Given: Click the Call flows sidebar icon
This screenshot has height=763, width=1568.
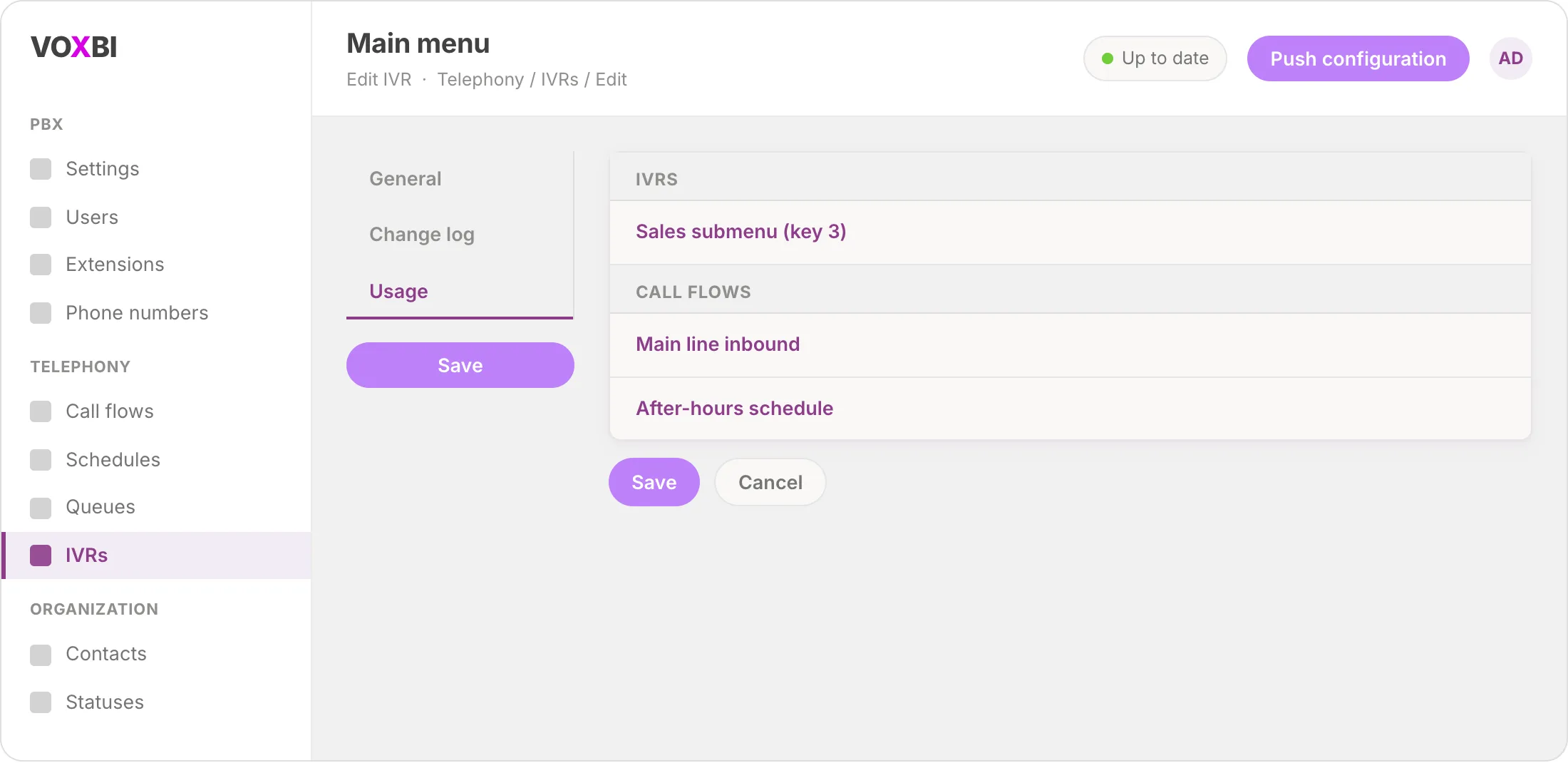Looking at the screenshot, I should [41, 411].
